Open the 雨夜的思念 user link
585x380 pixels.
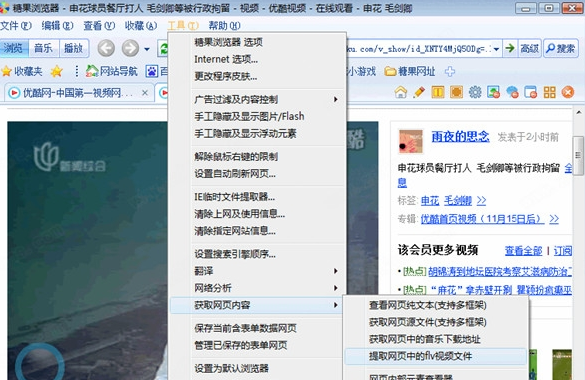pyautogui.click(x=460, y=137)
